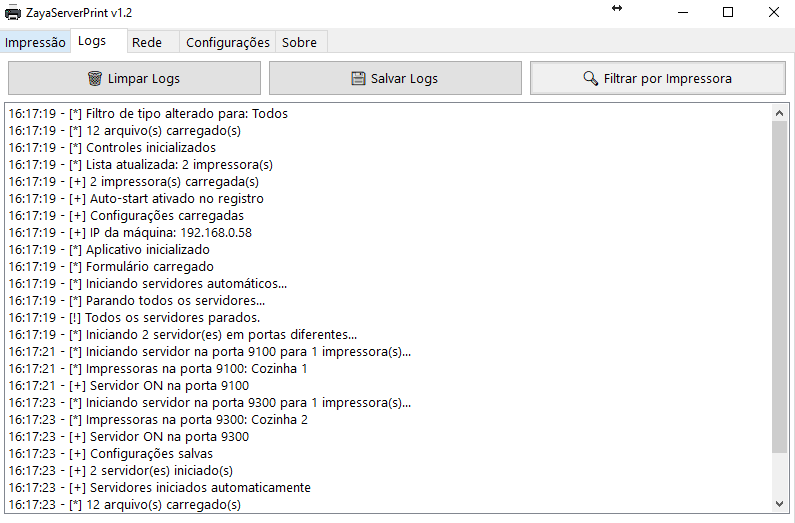Open the Configurações tab
795x523 pixels.
point(228,42)
